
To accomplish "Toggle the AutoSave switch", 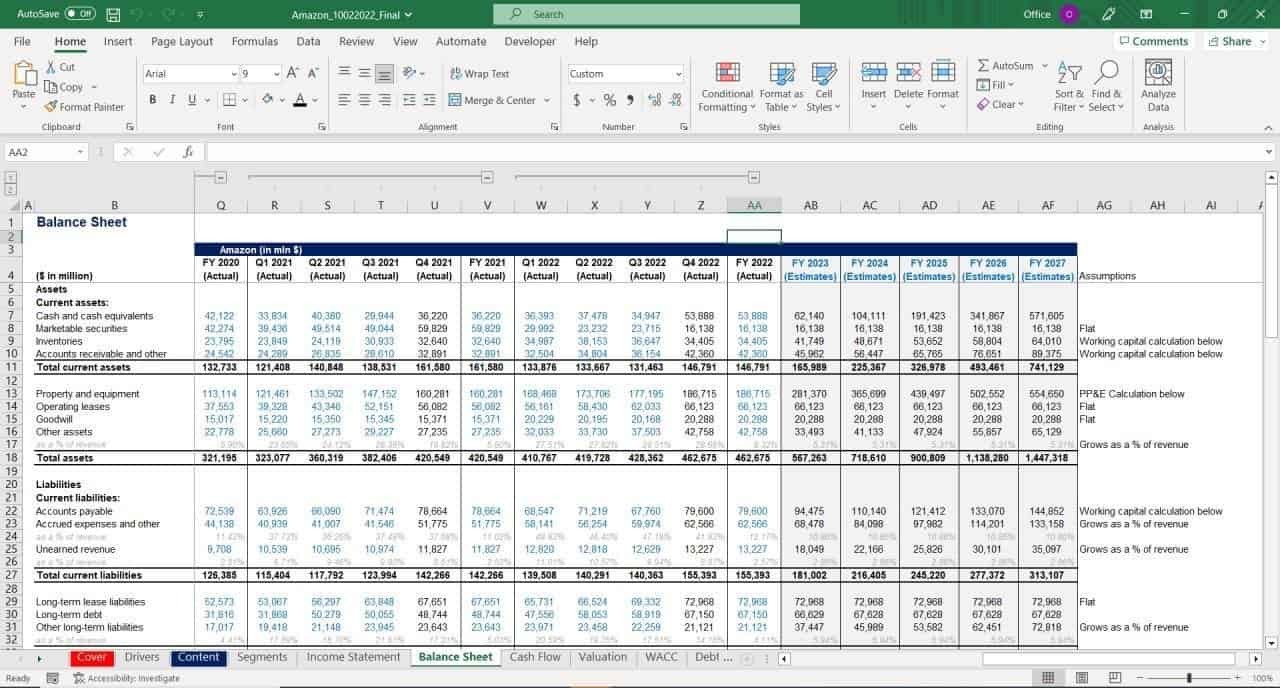I will 80,14.
